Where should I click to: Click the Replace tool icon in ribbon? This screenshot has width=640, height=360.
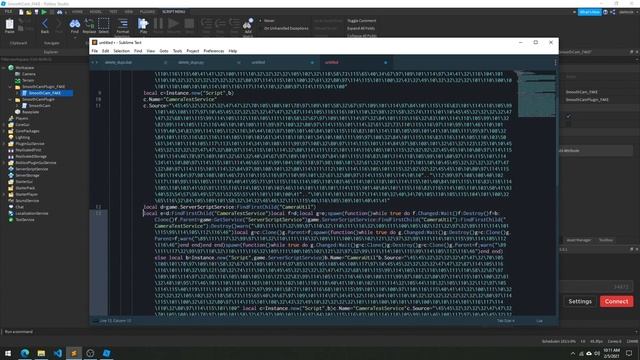pos(89,25)
